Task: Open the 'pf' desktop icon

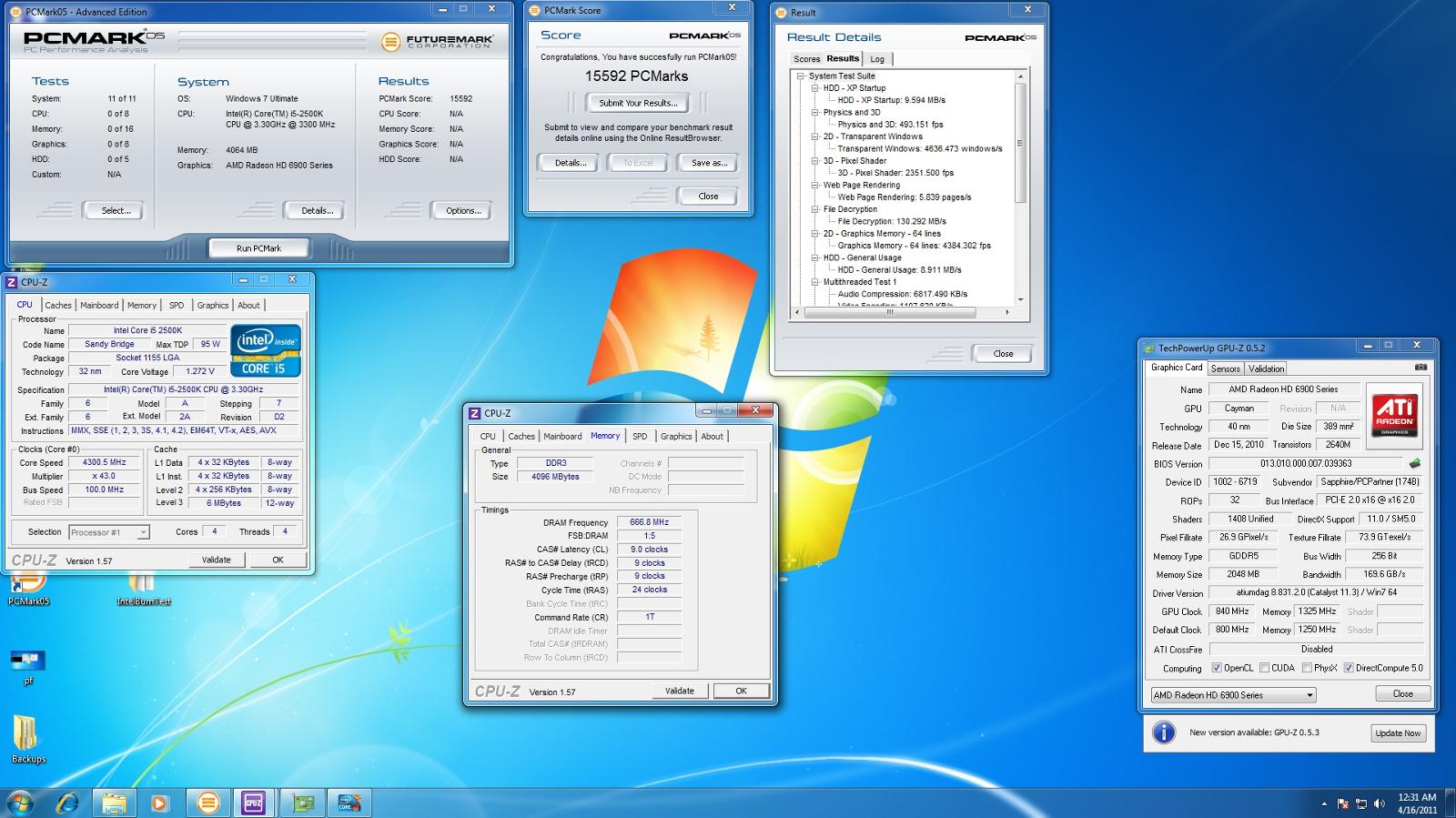Action: pyautogui.click(x=28, y=666)
